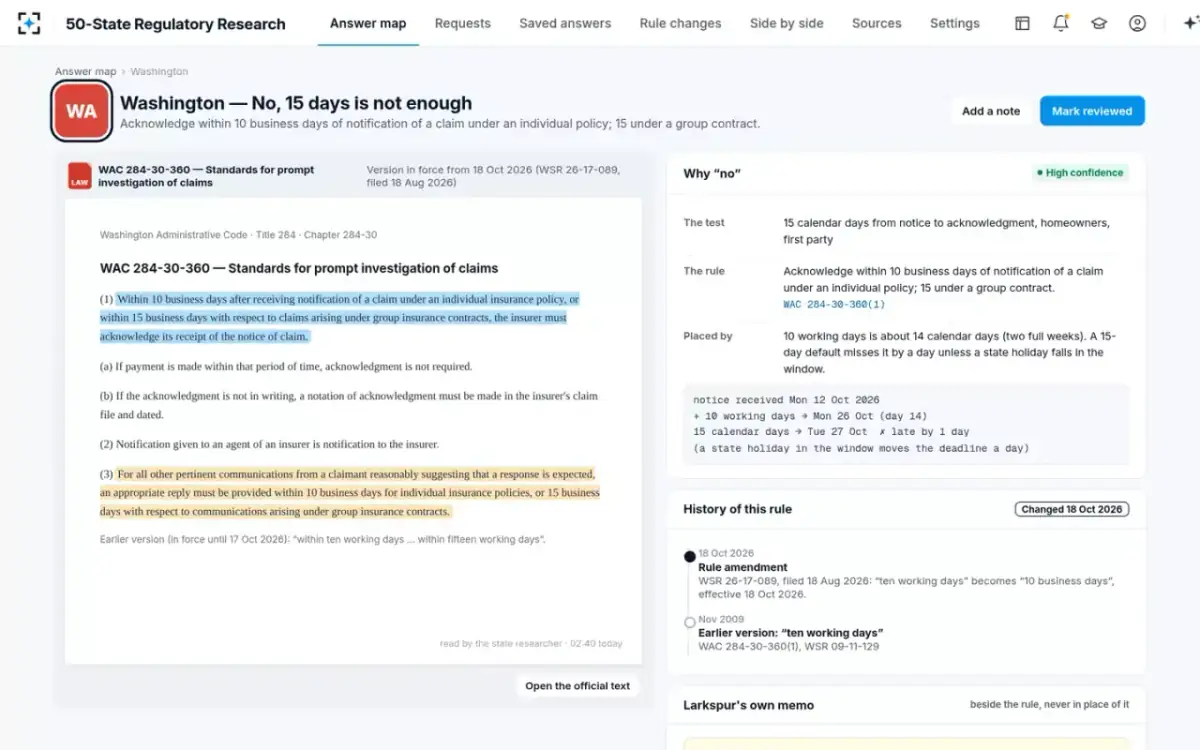The height and width of the screenshot is (750, 1200).
Task: Open the layout panel icon in the header
Action: click(x=1022, y=23)
